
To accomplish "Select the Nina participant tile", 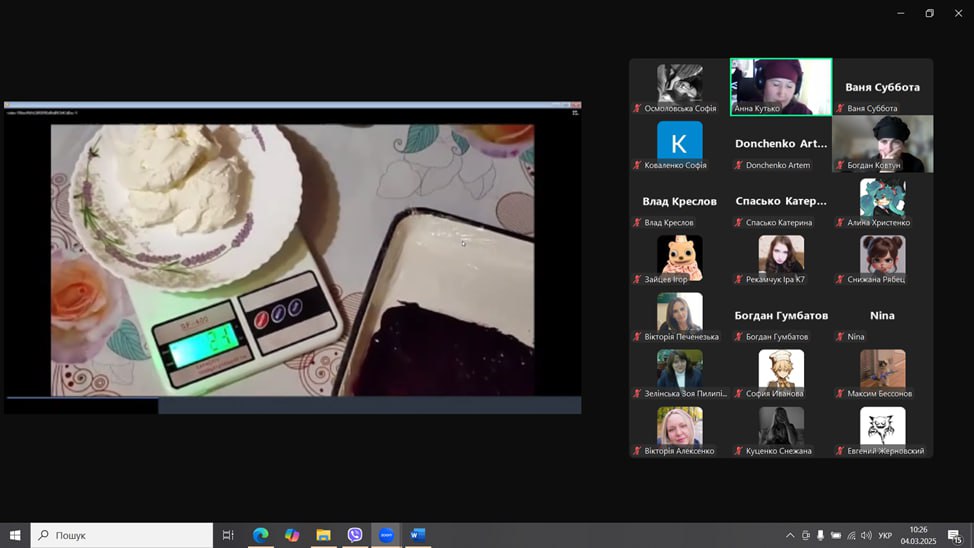I will pos(882,322).
